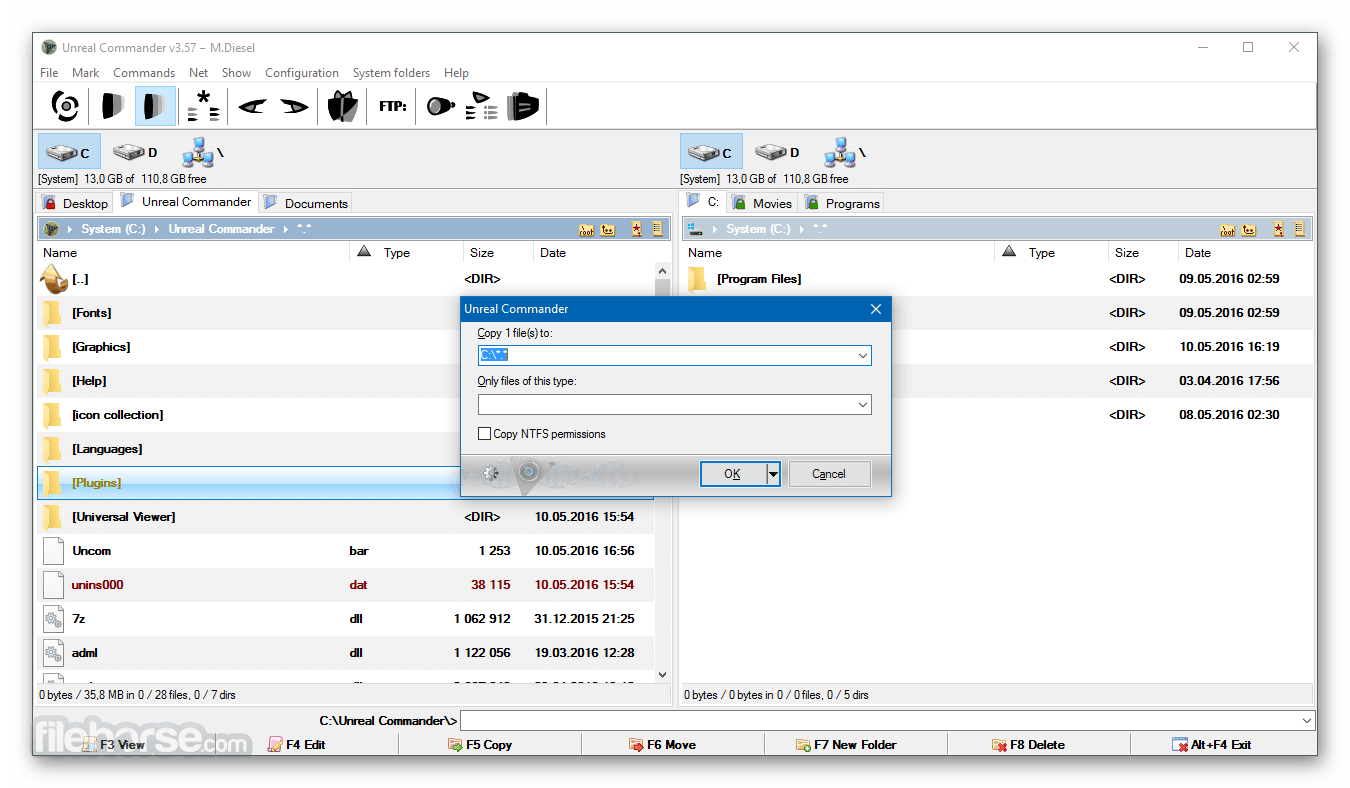Open the Configuration menu
The width and height of the screenshot is (1350, 788).
302,73
